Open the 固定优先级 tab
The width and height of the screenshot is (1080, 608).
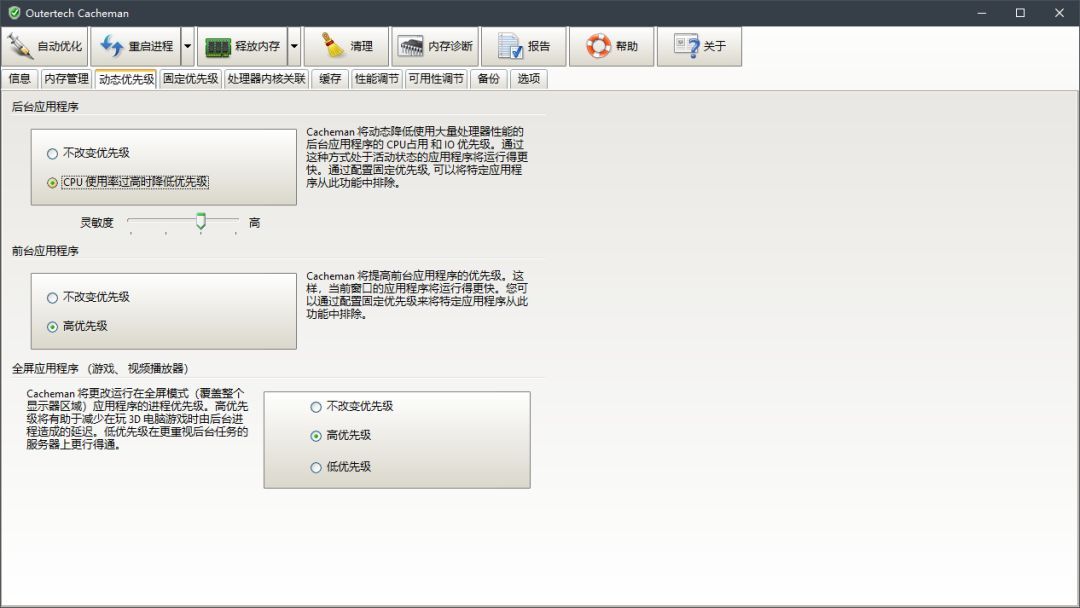click(x=191, y=78)
